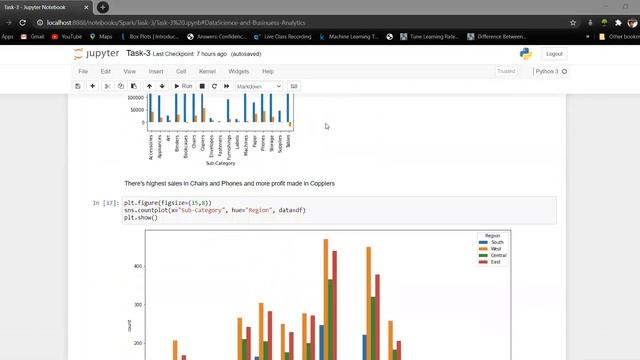Screen dimensions: 640x360
Task: Open the Live Class Recording bookmark
Action: tap(282, 37)
